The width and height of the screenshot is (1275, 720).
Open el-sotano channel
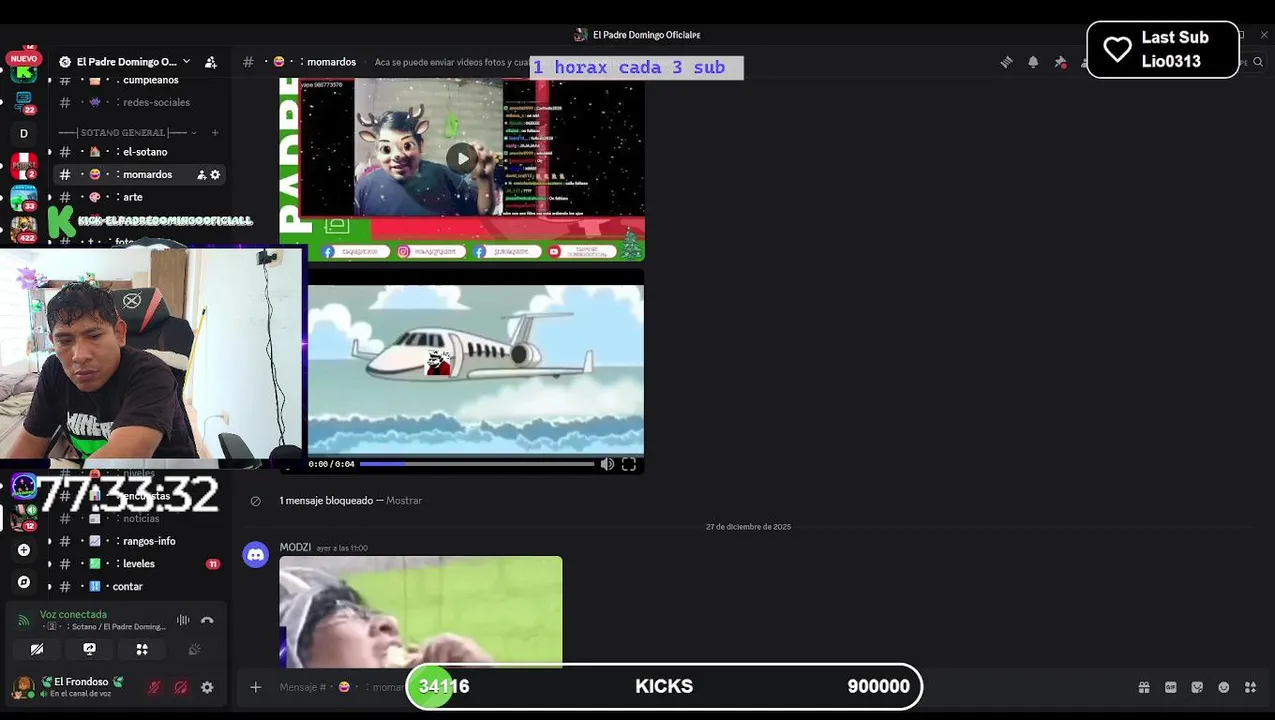(138, 152)
